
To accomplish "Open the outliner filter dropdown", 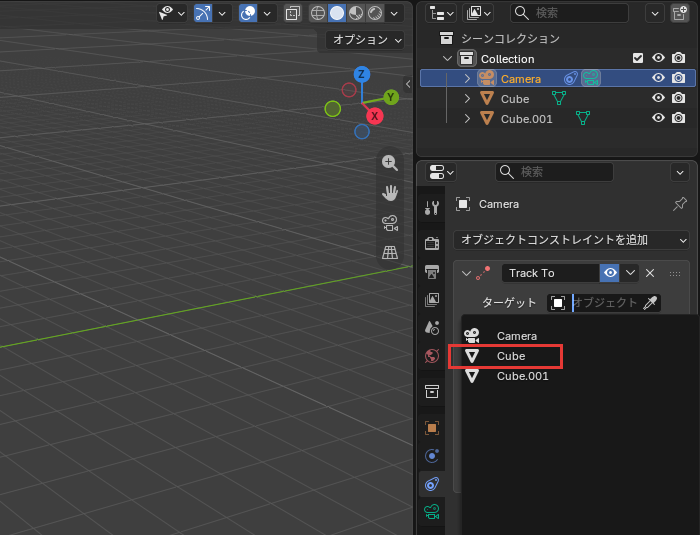I will click(x=655, y=13).
